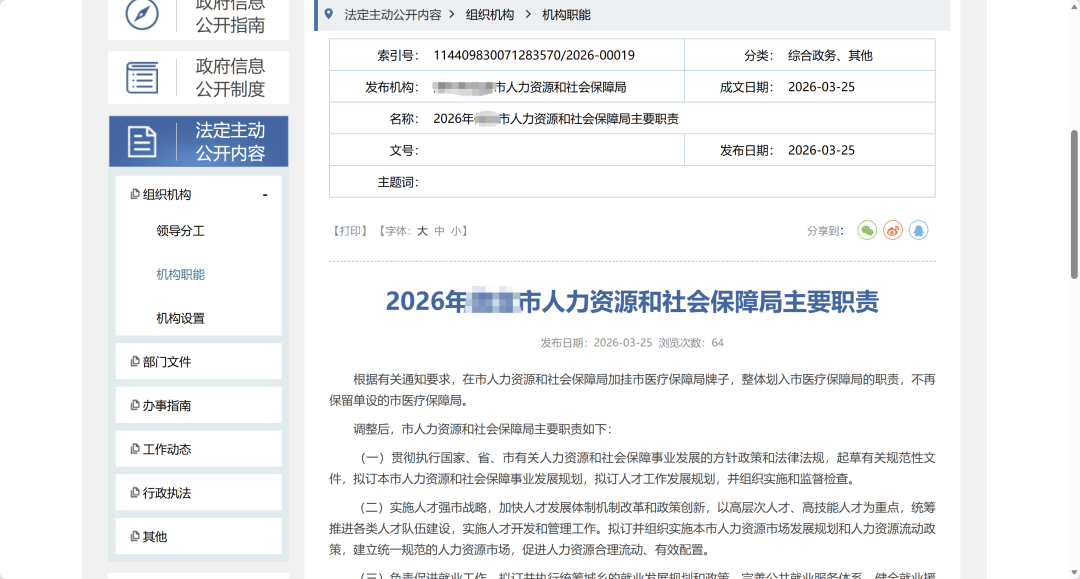Click the page icon beside 部门文件
The height and width of the screenshot is (579, 1080).
pos(135,361)
